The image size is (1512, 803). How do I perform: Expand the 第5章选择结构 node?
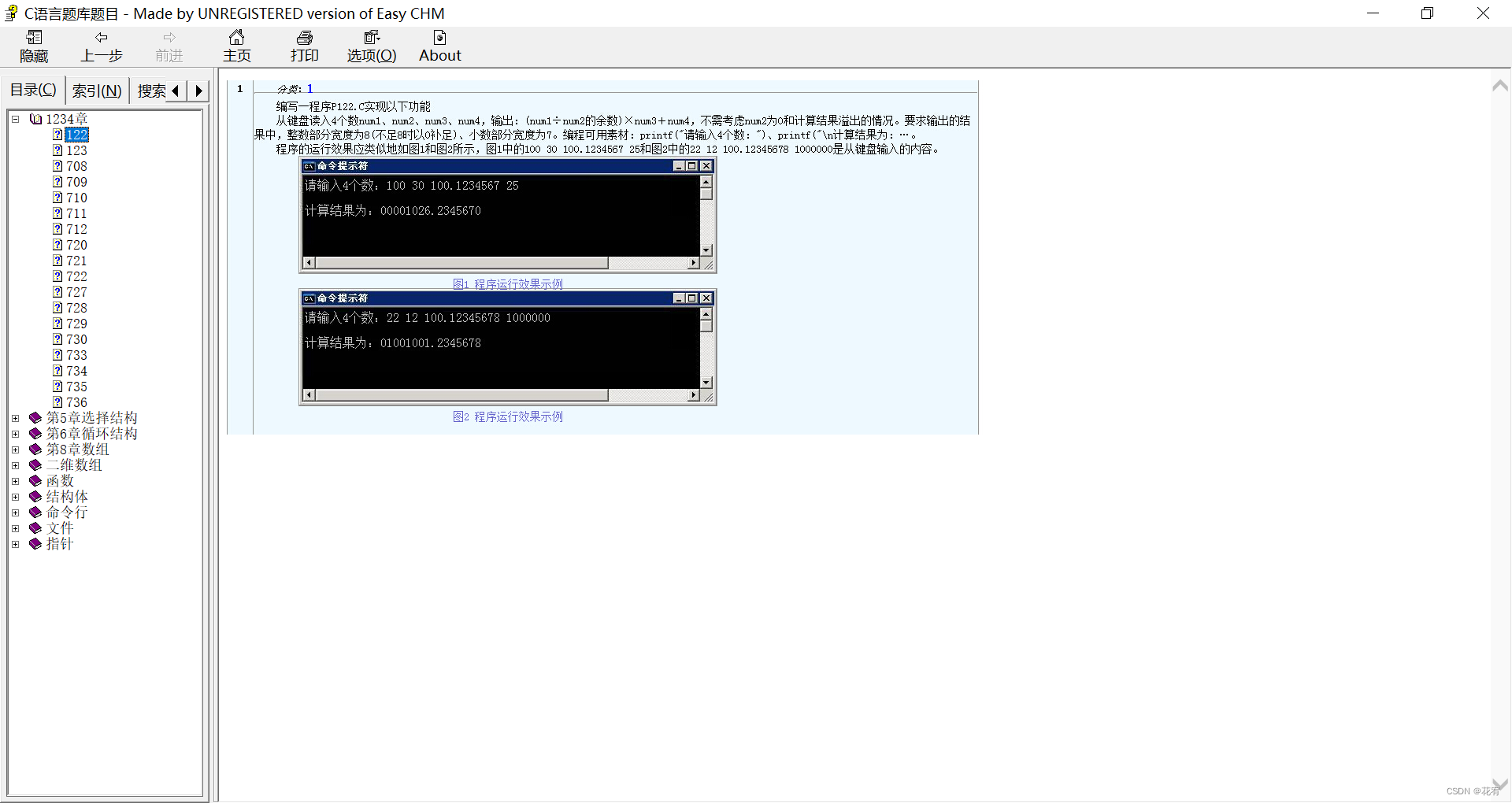[x=15, y=418]
